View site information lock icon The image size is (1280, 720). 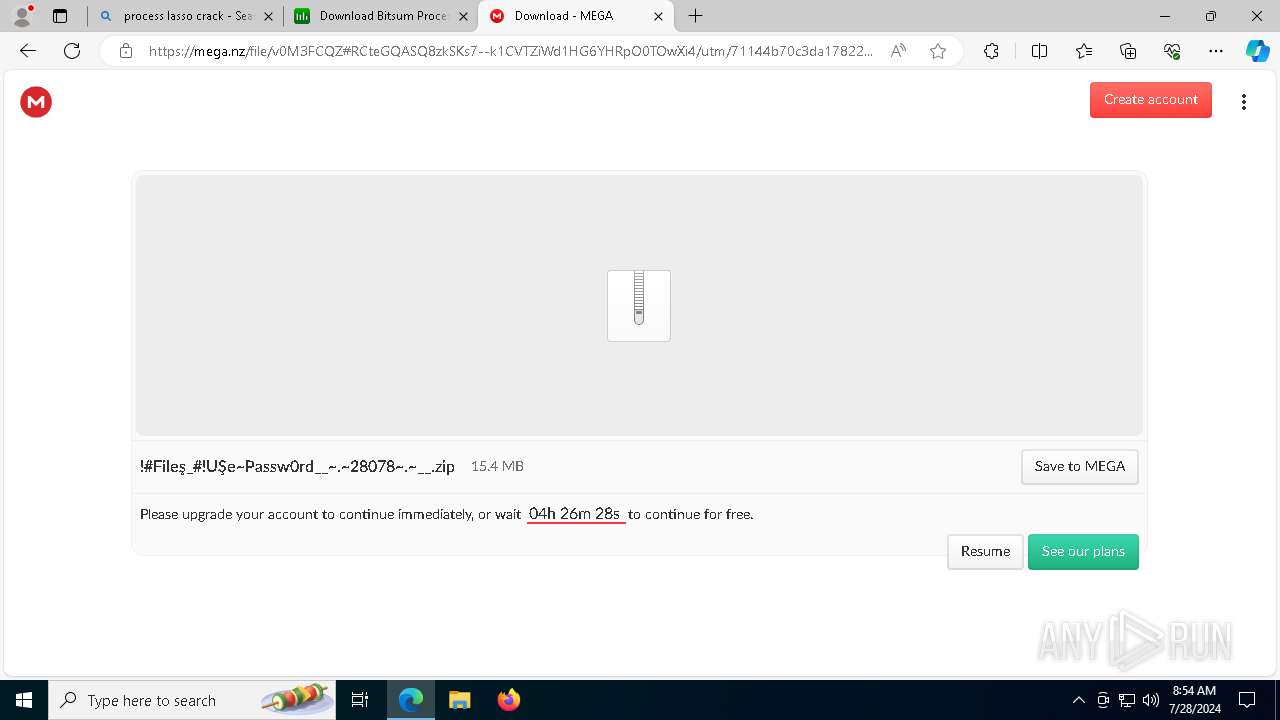[125, 51]
